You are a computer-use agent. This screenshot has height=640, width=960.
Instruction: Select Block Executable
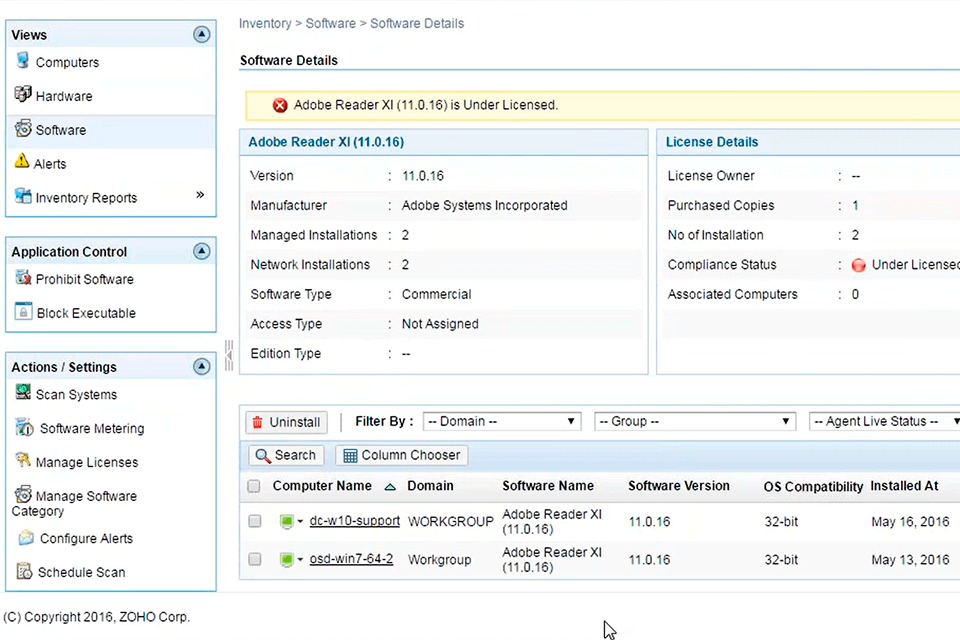coord(22,312)
